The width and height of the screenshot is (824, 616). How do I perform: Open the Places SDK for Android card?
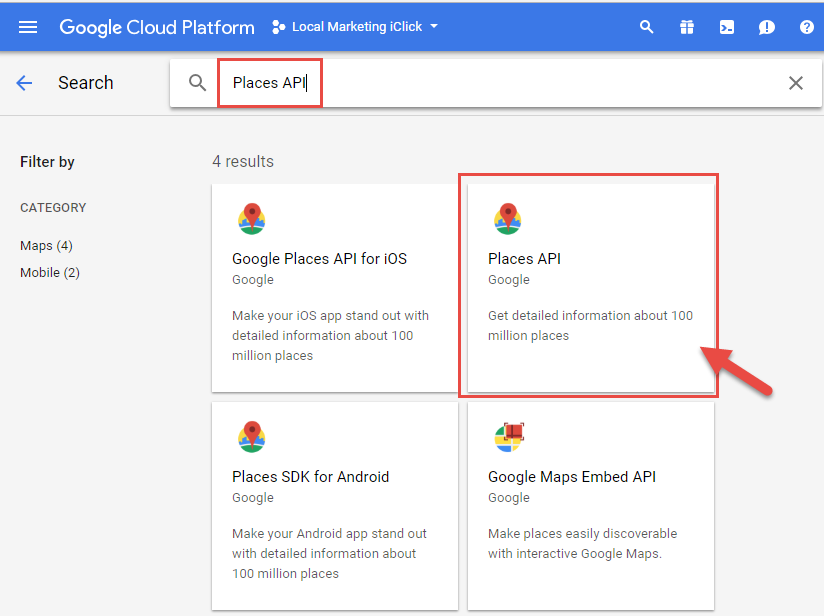click(335, 506)
